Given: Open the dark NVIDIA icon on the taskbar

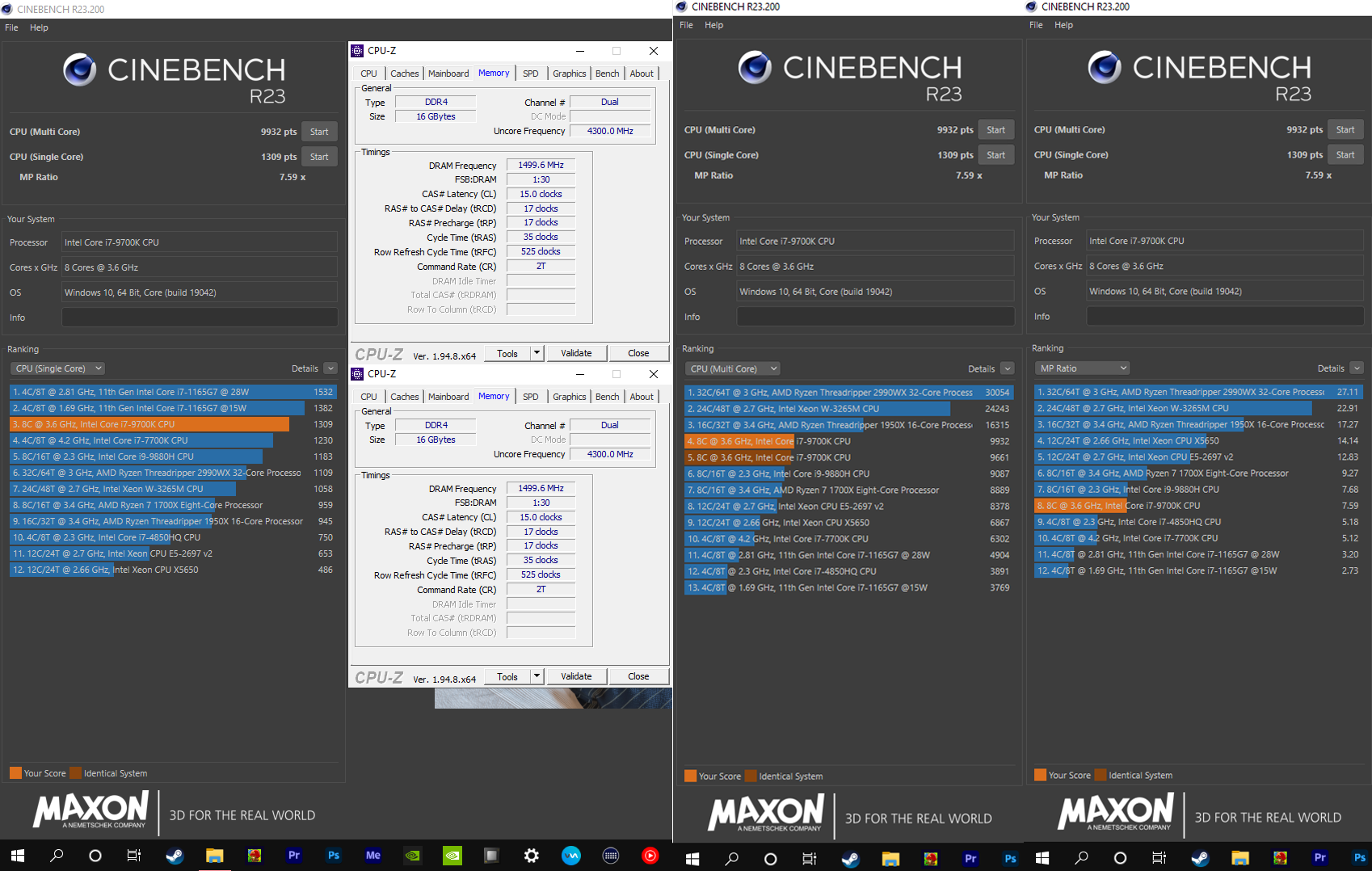Looking at the screenshot, I should coord(412,856).
